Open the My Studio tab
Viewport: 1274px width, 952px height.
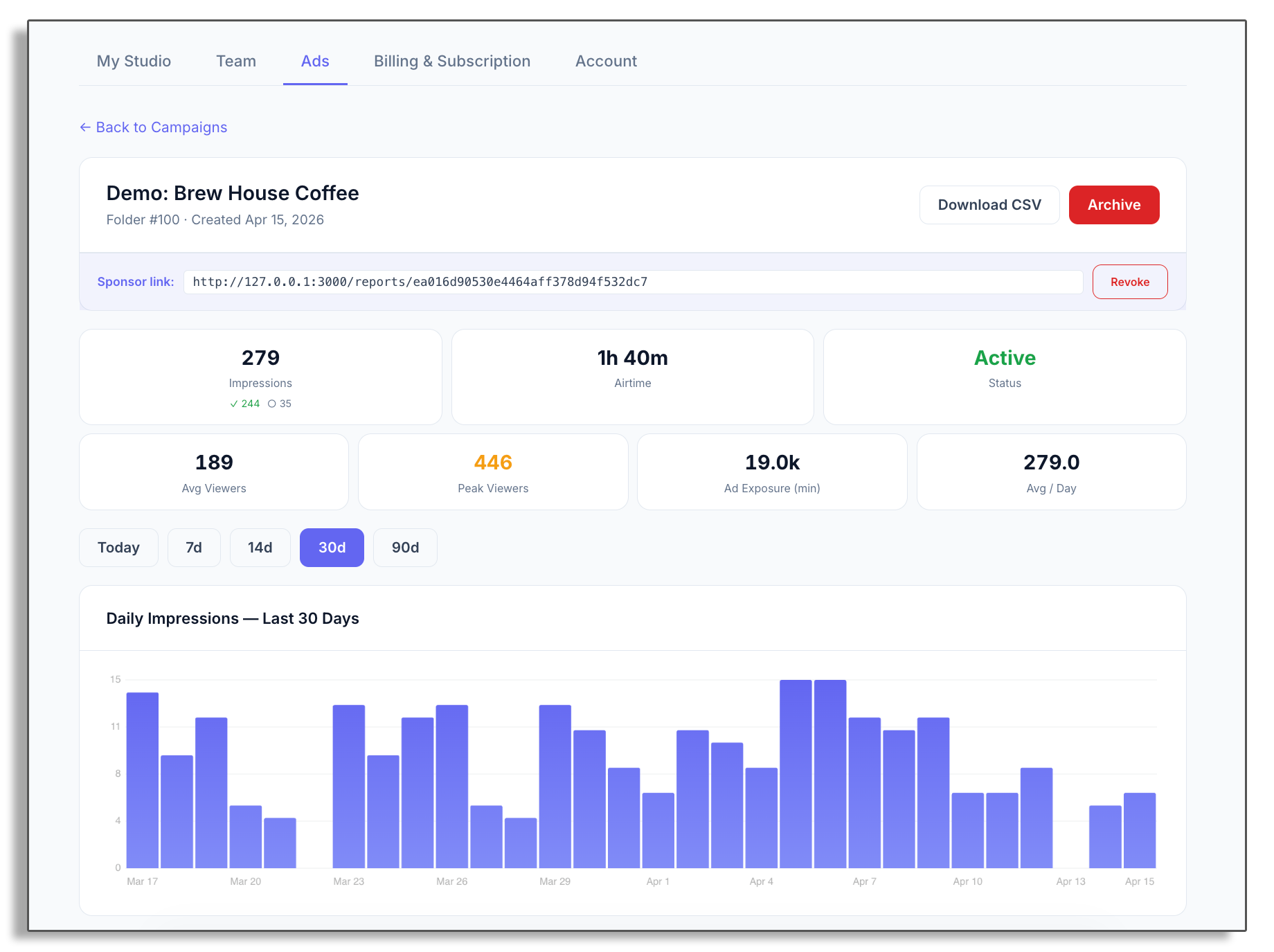[134, 61]
